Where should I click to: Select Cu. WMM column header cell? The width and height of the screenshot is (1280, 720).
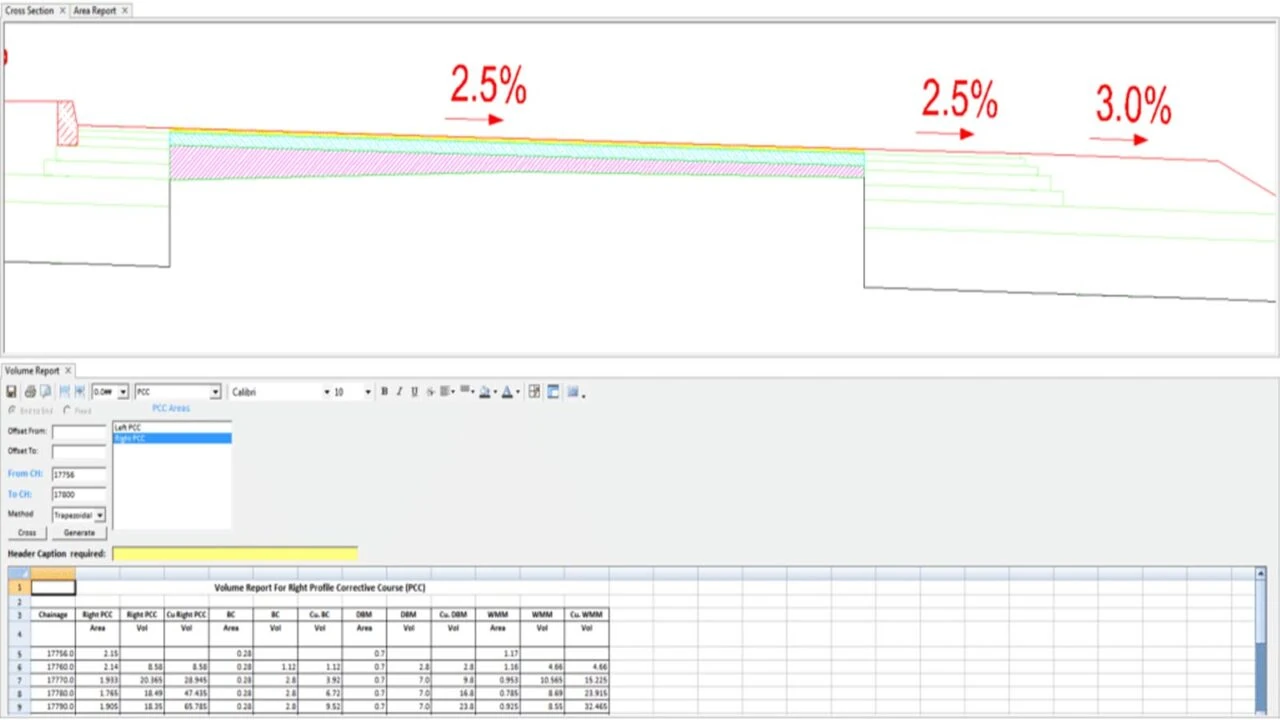(x=586, y=614)
